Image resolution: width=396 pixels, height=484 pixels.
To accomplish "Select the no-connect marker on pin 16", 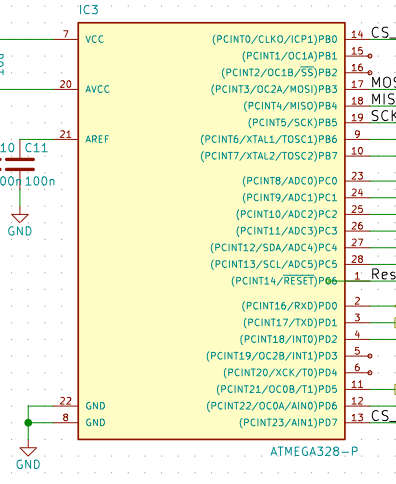I will pyautogui.click(x=370, y=72).
